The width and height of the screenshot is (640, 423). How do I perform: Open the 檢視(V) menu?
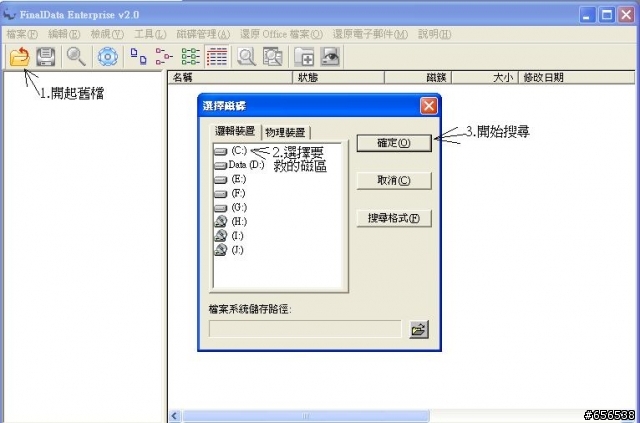coord(107,34)
